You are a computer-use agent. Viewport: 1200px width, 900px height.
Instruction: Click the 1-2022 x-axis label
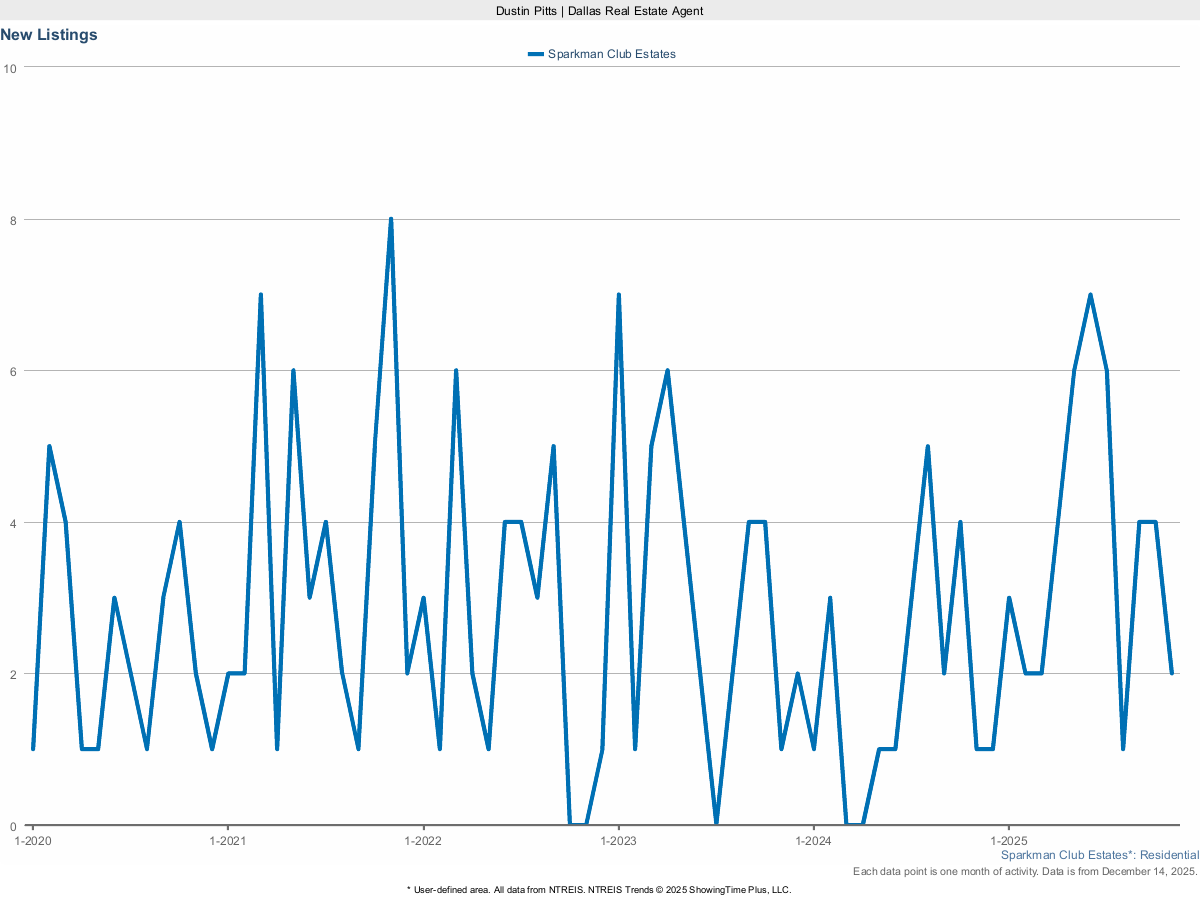(423, 841)
